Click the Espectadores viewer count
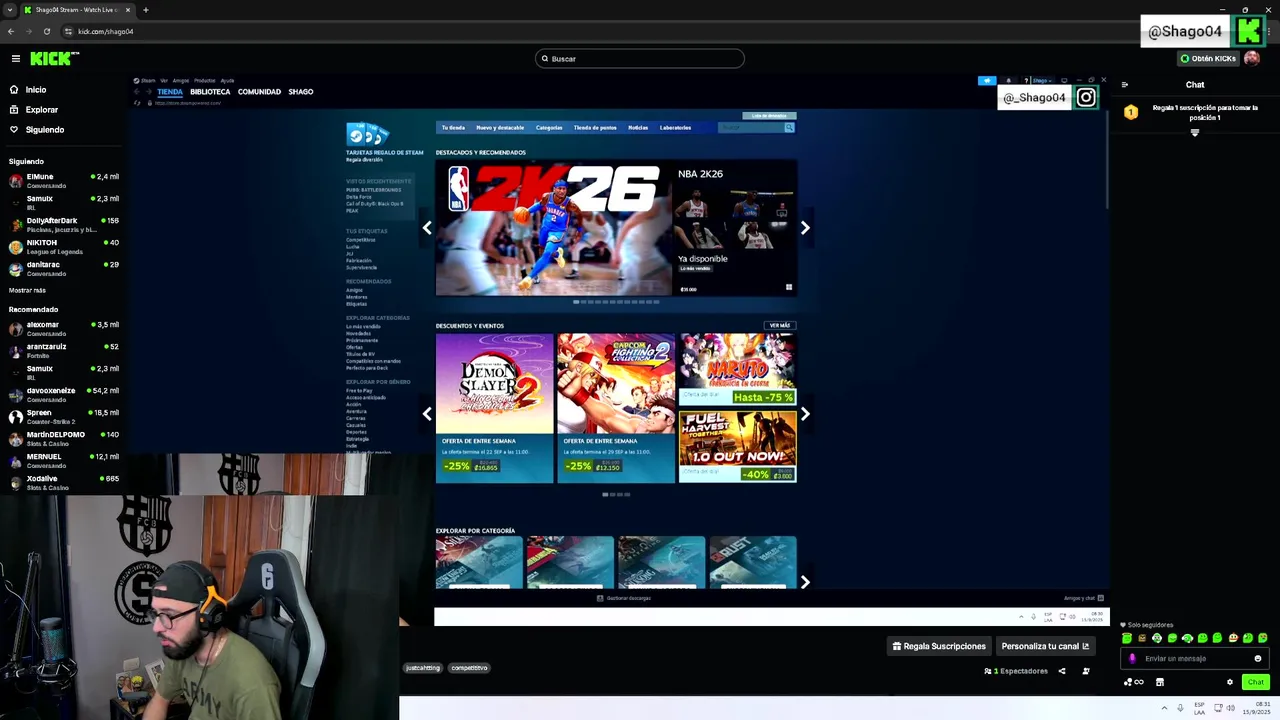 [x=1016, y=671]
